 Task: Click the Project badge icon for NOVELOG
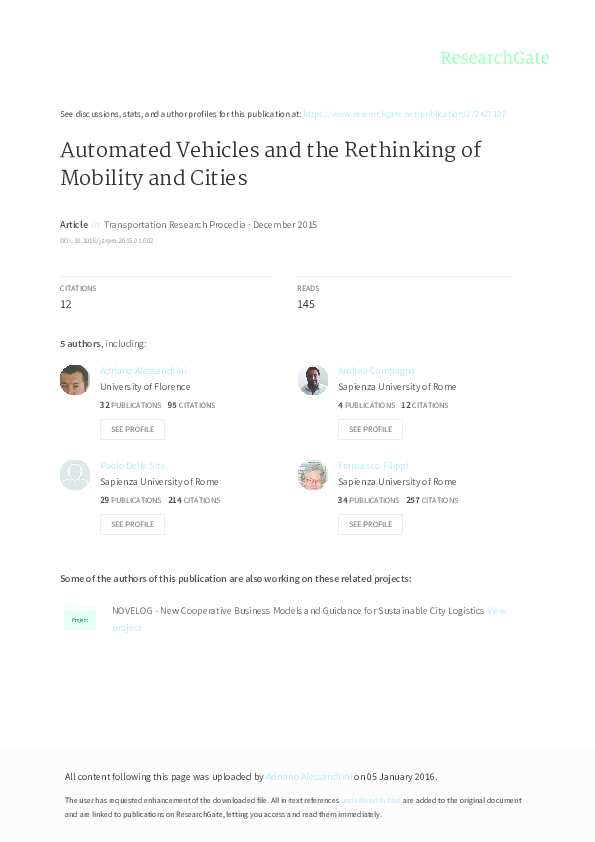(79, 618)
